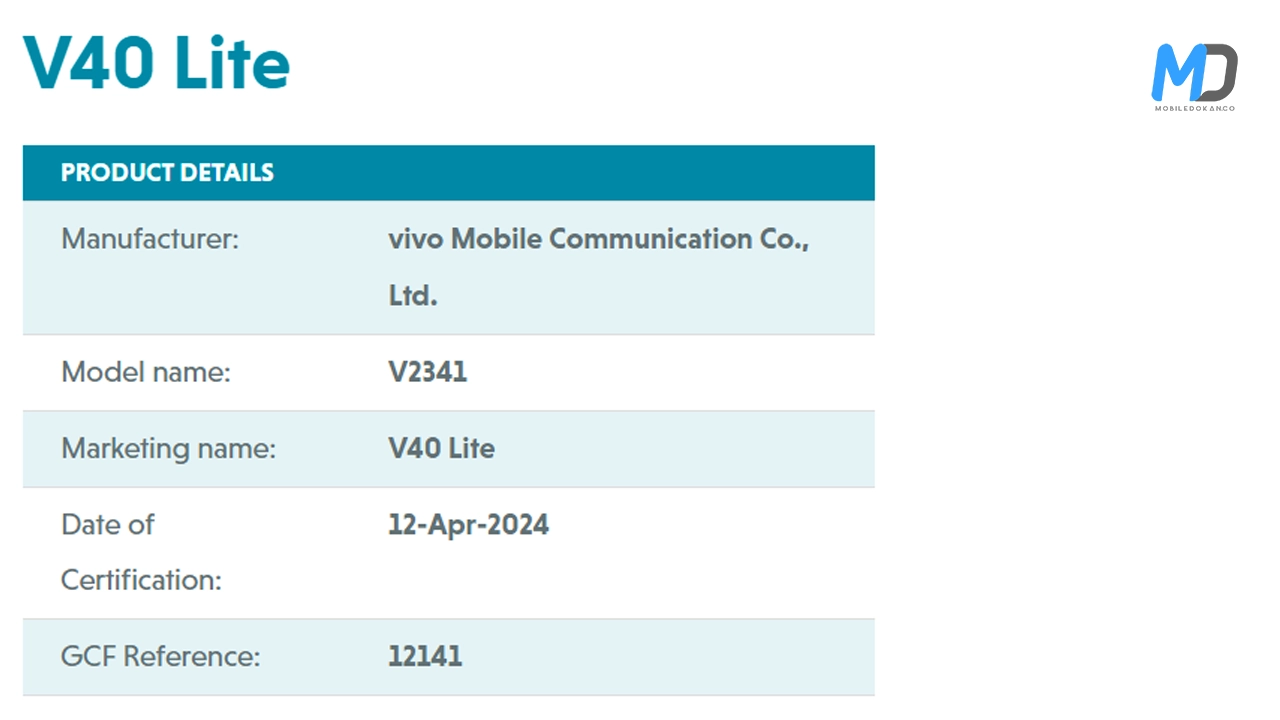The width and height of the screenshot is (1280, 720).
Task: Click the Certification: label word
Action: (x=141, y=580)
